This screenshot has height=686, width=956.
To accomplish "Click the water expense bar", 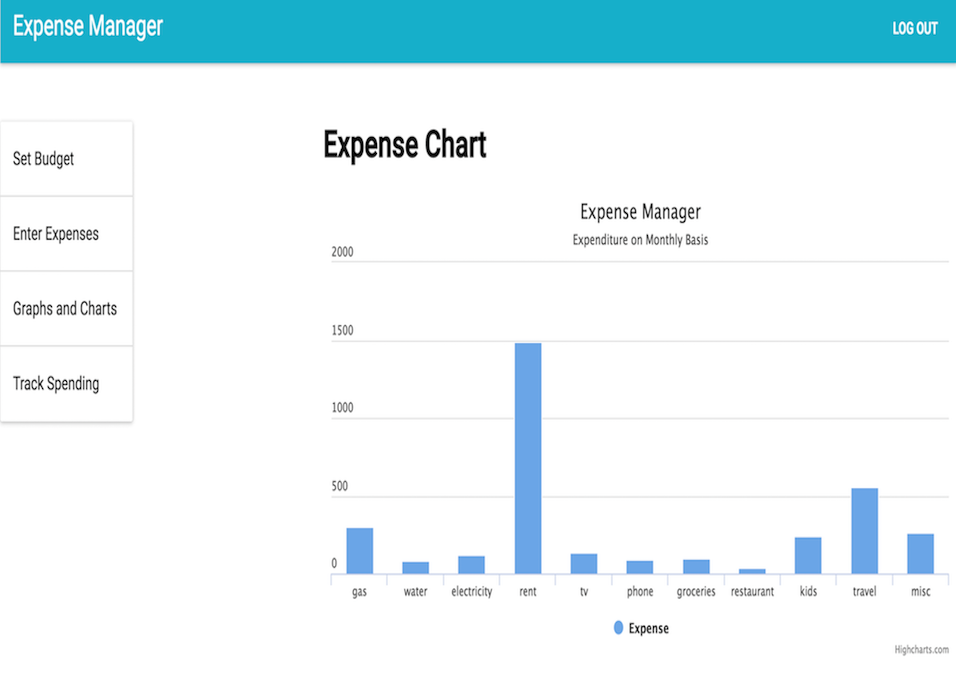I will [415, 568].
